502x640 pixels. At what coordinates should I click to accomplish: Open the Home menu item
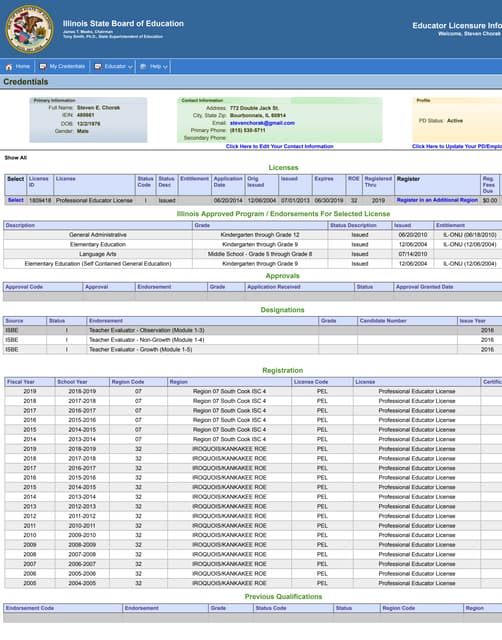pyautogui.click(x=18, y=67)
